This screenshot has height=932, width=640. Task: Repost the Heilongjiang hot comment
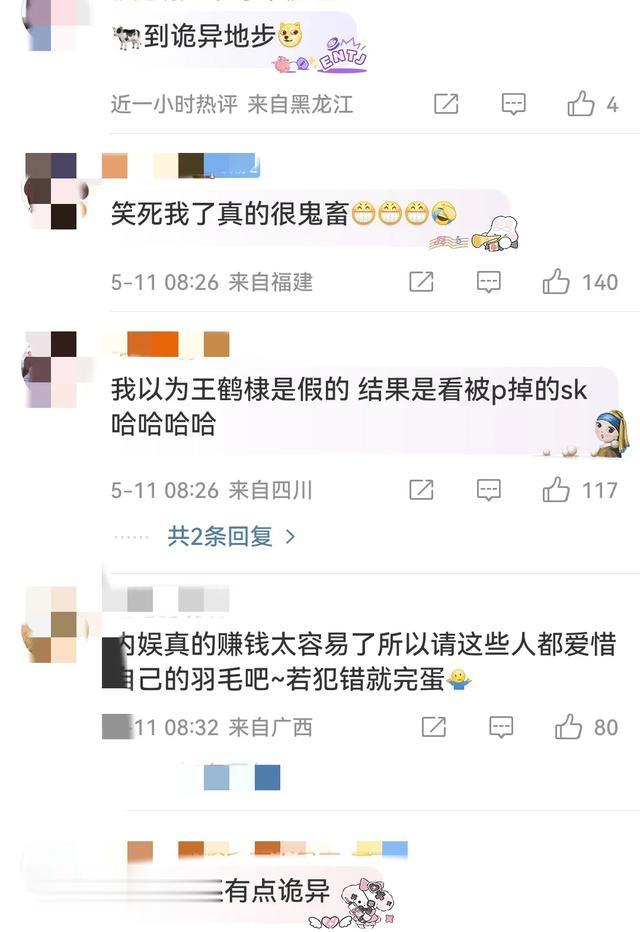click(x=446, y=104)
